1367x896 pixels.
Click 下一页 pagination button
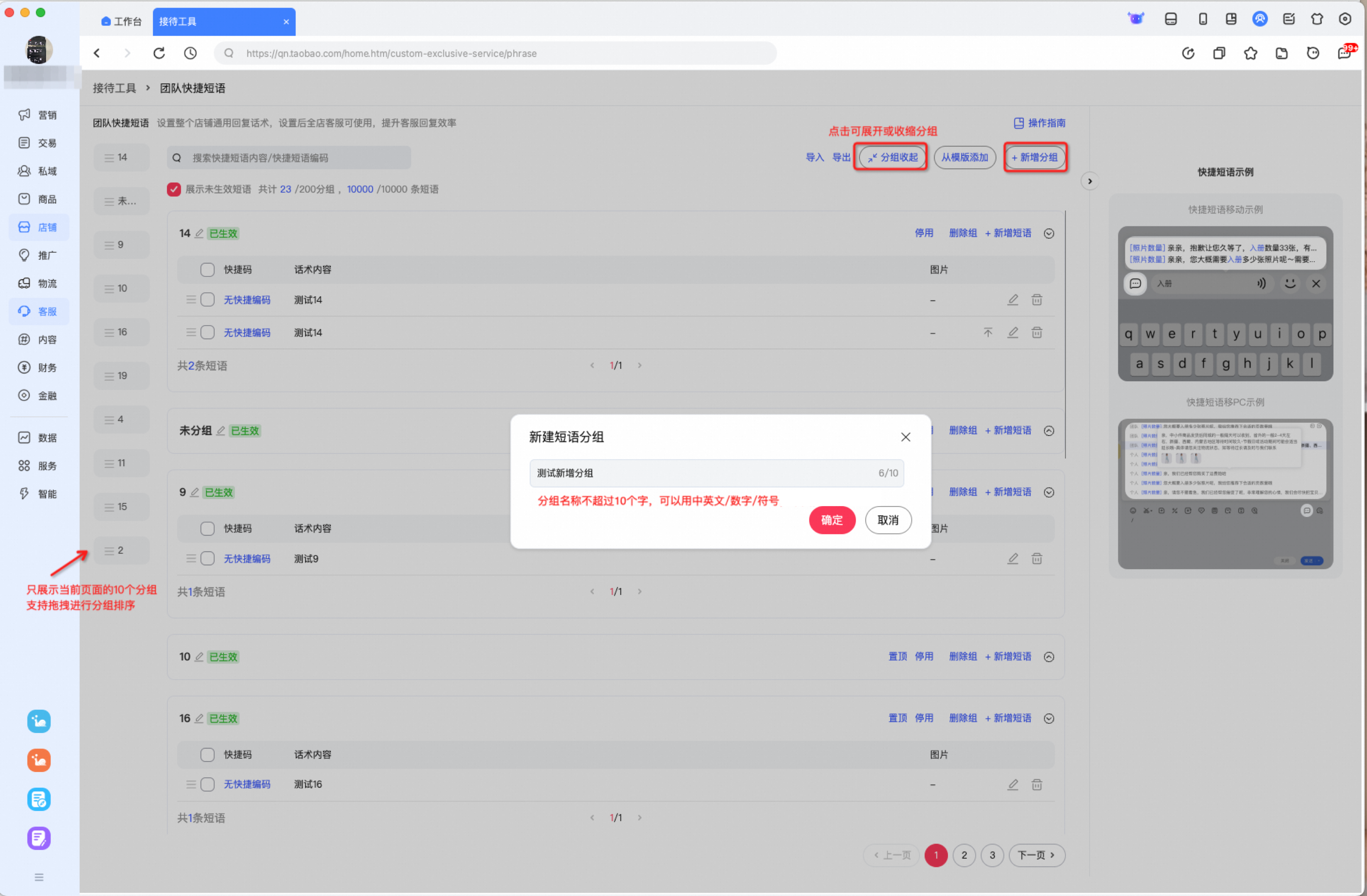point(1036,855)
